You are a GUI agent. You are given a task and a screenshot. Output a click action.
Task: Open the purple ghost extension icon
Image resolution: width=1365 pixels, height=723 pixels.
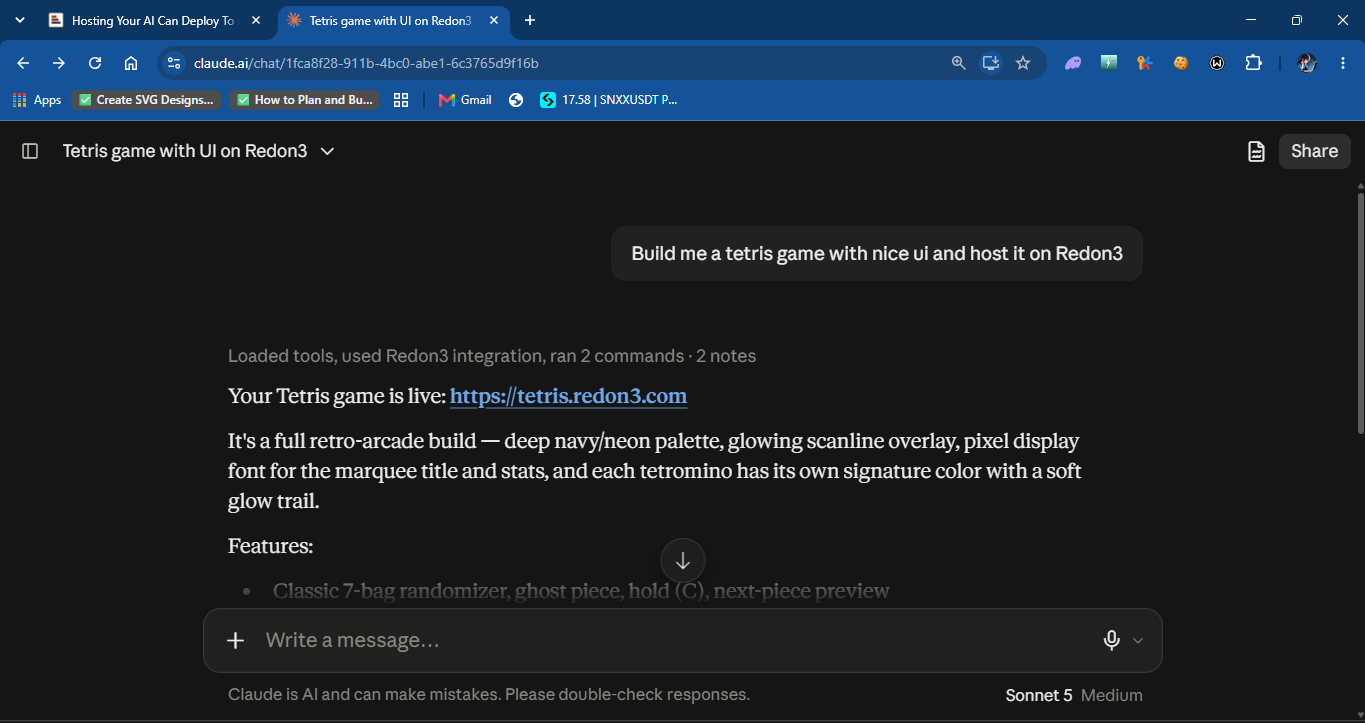(1073, 63)
